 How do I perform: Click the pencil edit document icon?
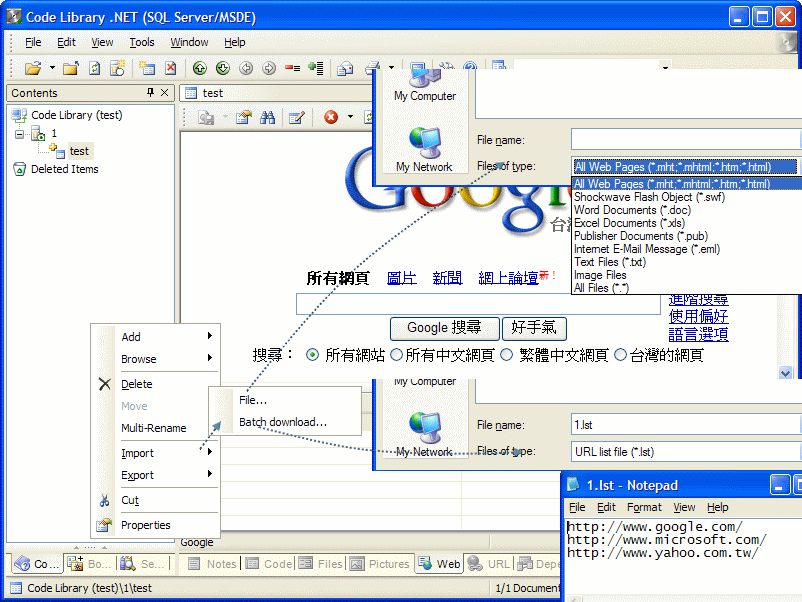[x=297, y=118]
